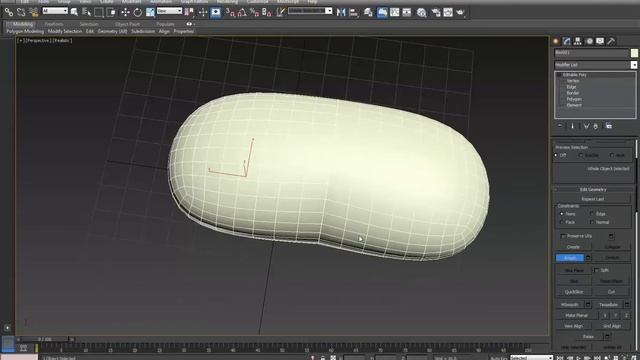Toggle the Spinner Snap icon
The height and width of the screenshot is (360, 640).
pyautogui.click(x=267, y=13)
